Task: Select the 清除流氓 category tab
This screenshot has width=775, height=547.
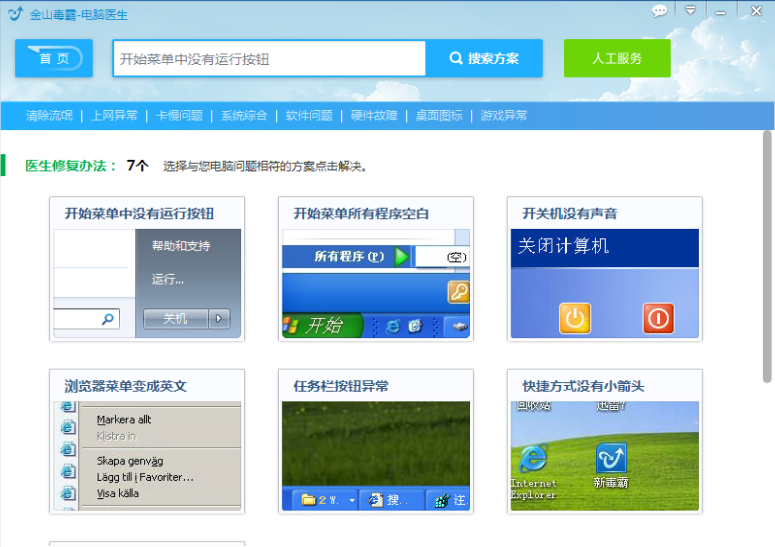Action: click(x=49, y=116)
